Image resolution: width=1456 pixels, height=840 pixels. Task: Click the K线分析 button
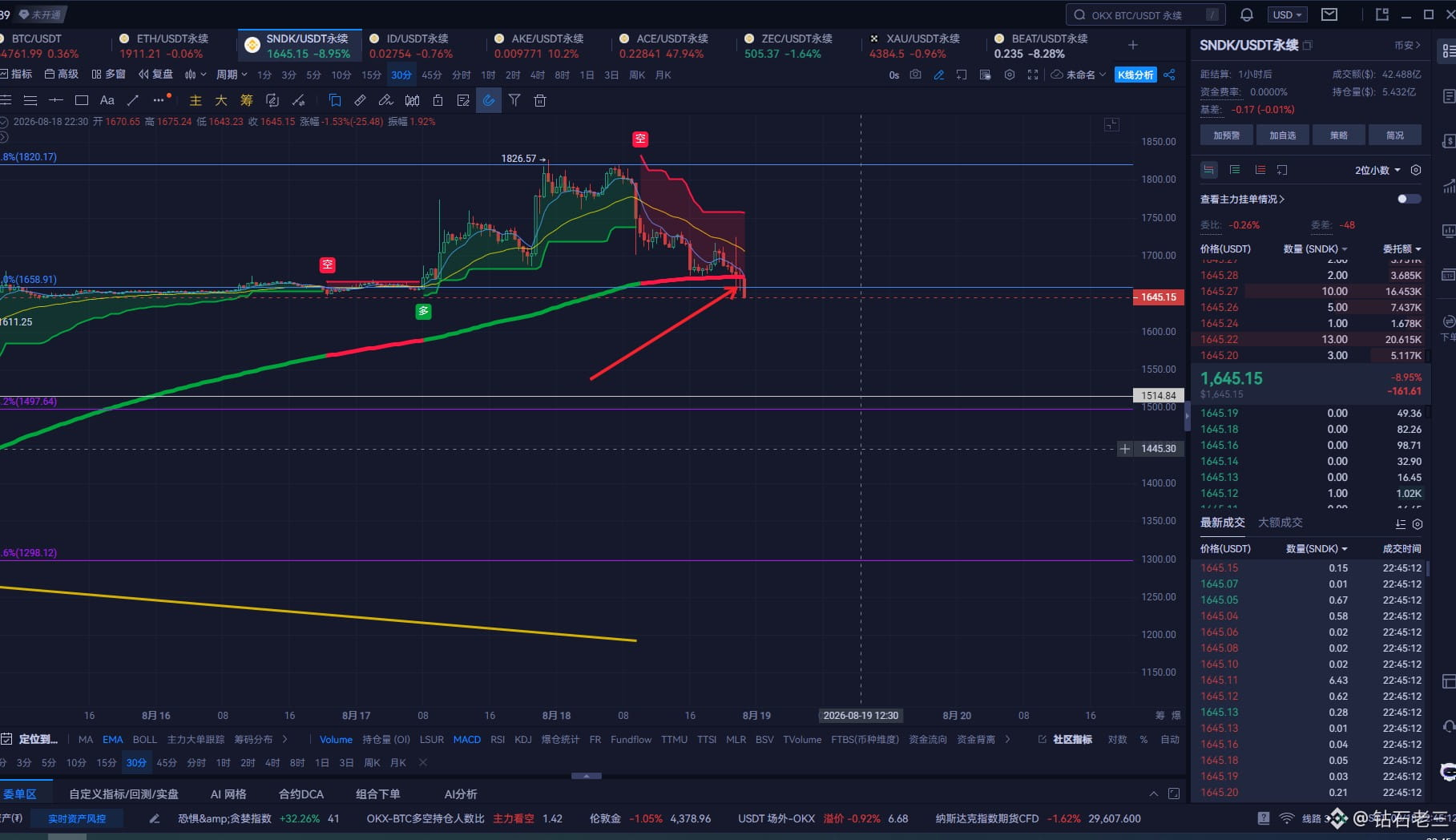click(x=1135, y=75)
